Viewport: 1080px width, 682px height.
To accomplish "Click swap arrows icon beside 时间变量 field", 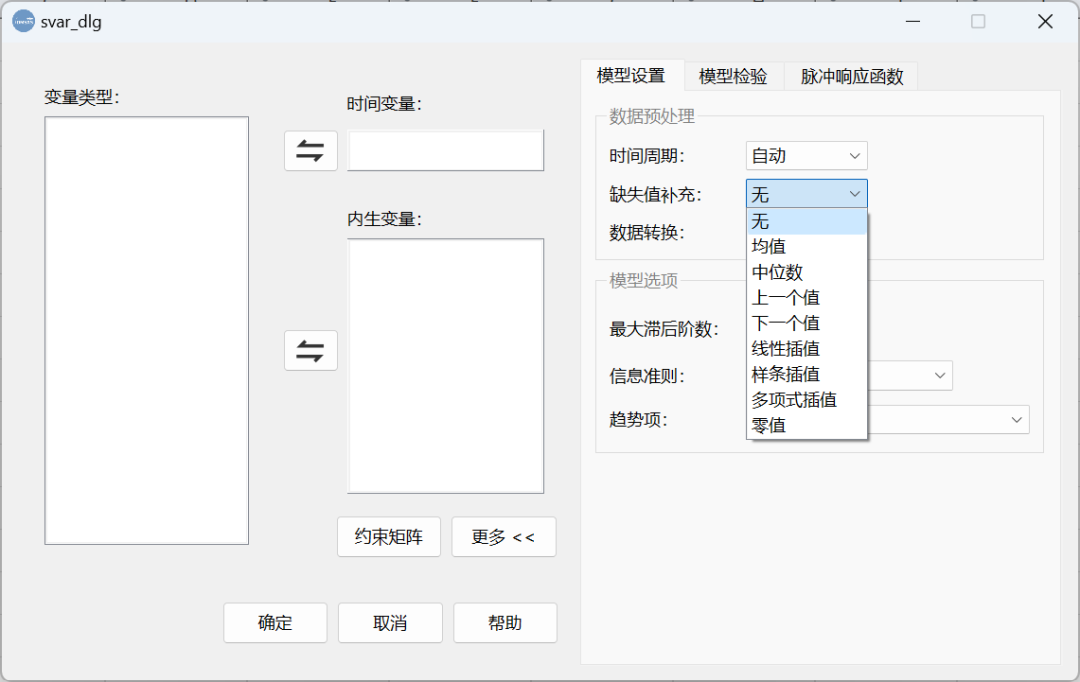I will tap(310, 151).
